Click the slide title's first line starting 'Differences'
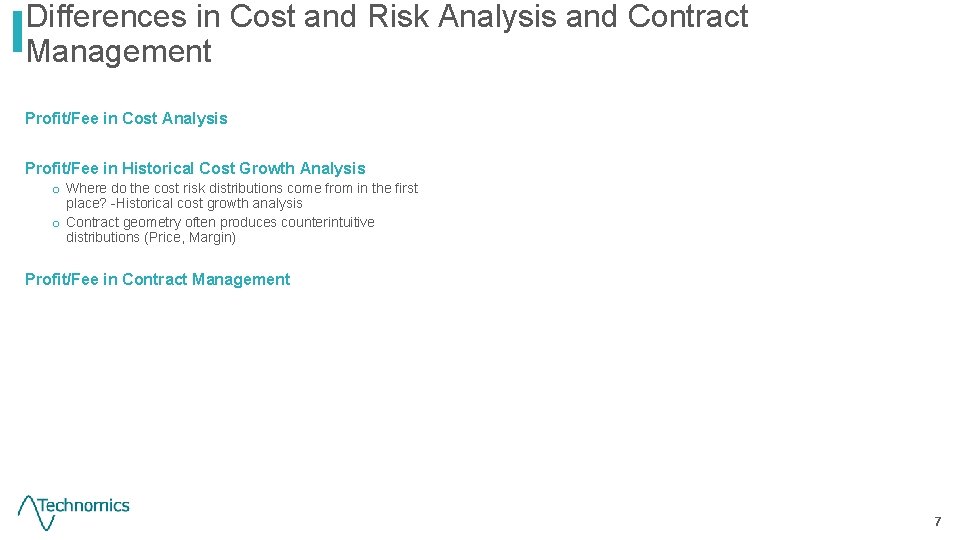 pyautogui.click(x=387, y=17)
